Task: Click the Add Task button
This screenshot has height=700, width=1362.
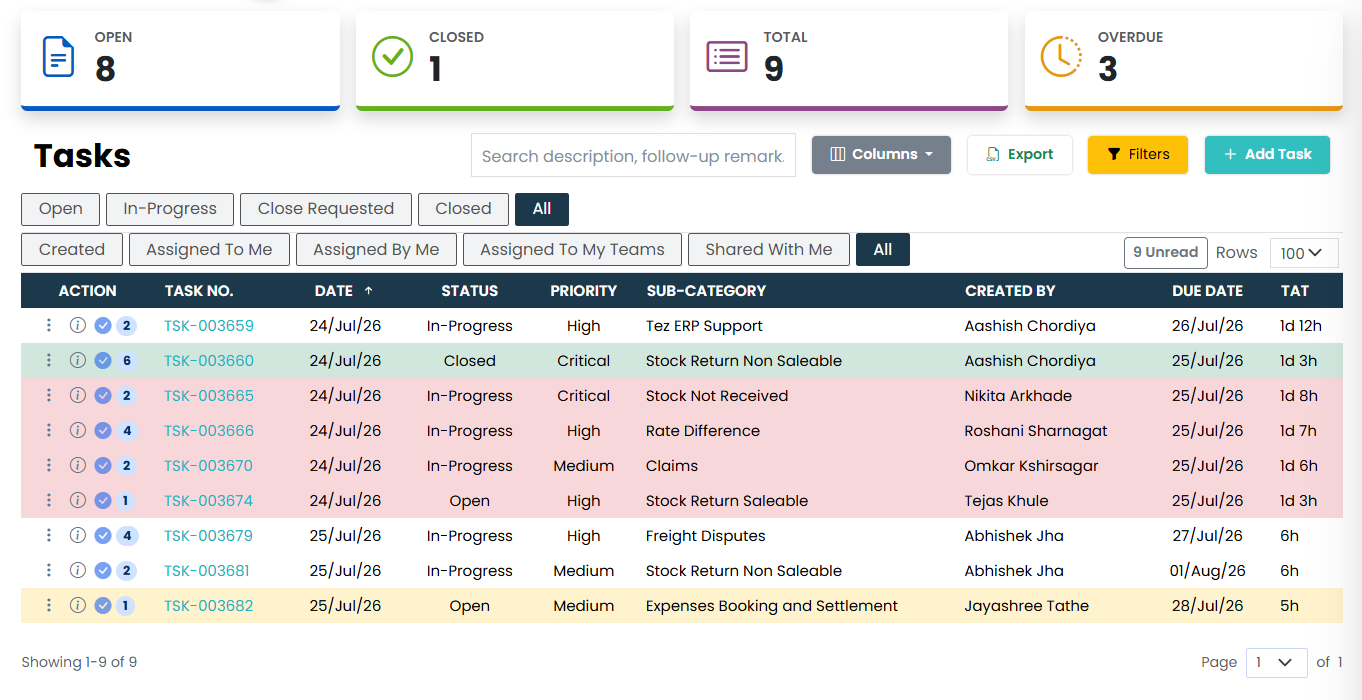Action: [1267, 155]
